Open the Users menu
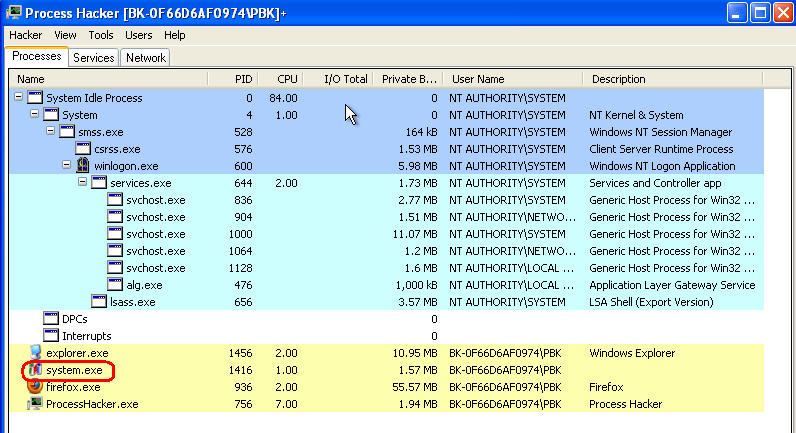Viewport: 796px width, 433px height. (139, 35)
